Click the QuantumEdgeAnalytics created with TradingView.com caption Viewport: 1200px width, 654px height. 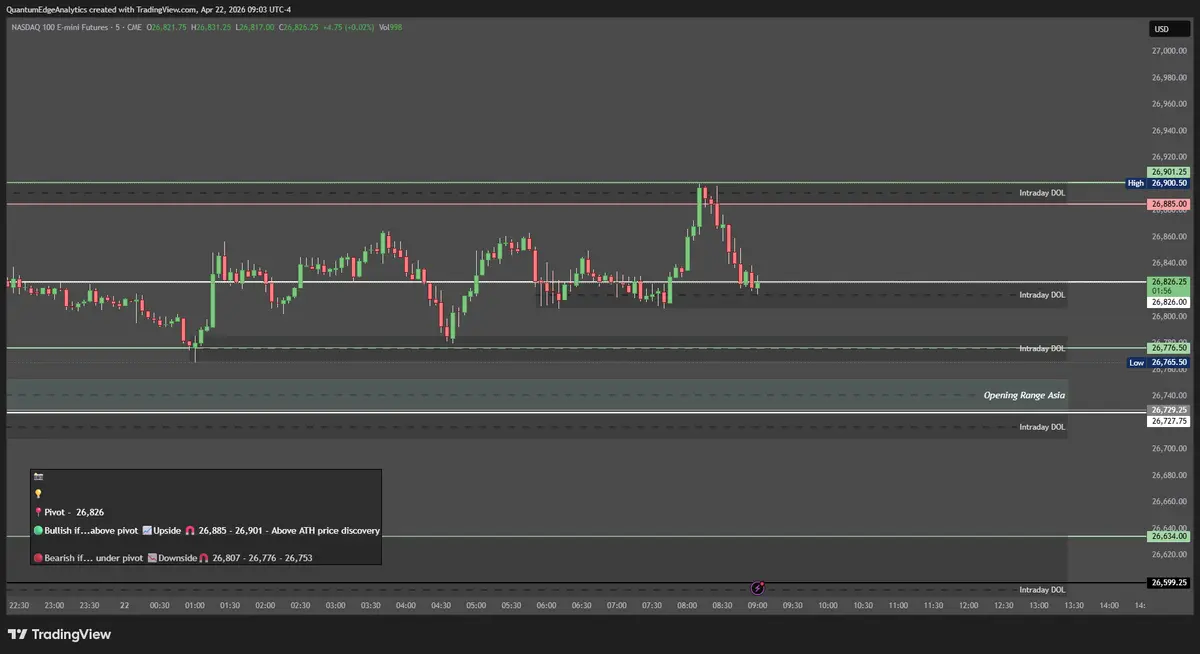(148, 9)
